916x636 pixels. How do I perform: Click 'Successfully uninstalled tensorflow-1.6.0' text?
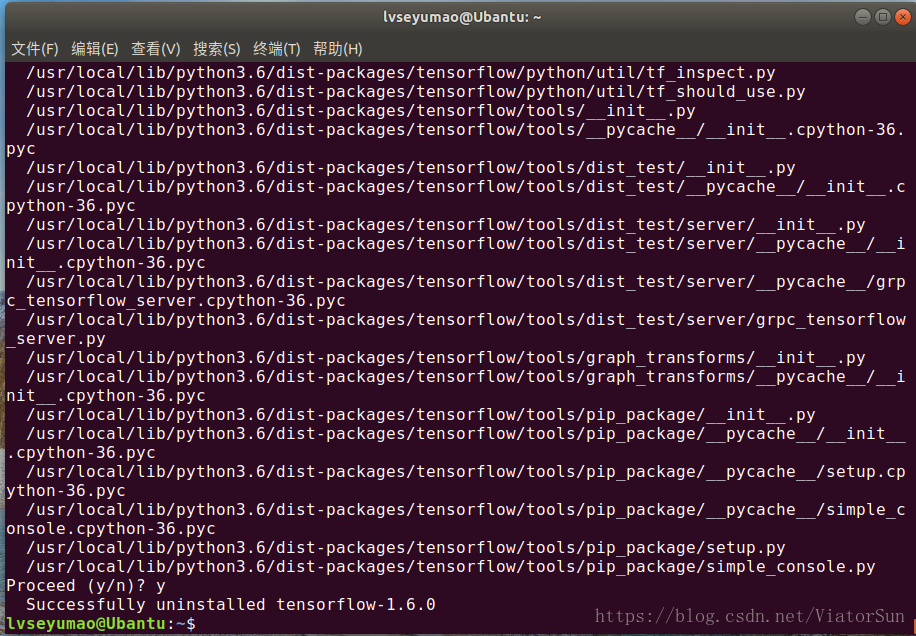click(231, 604)
